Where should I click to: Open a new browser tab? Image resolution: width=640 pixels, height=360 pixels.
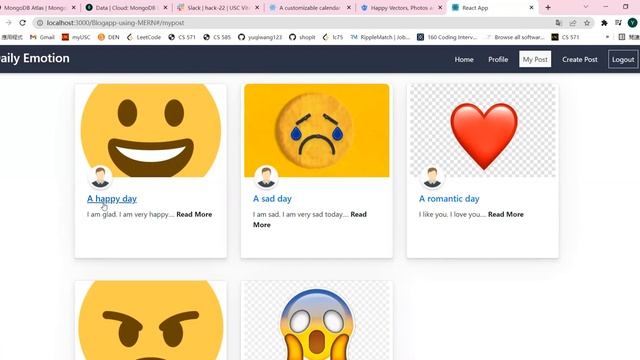(x=548, y=7)
